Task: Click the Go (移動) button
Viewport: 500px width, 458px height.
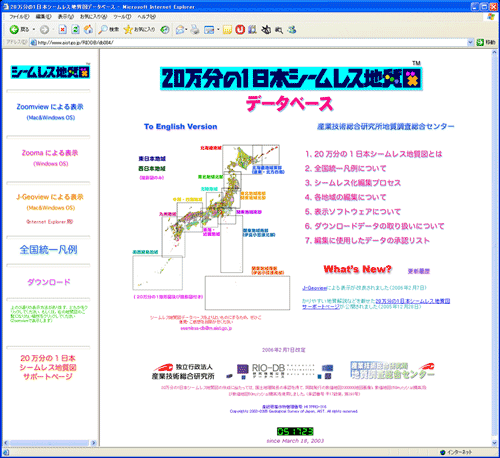Action: point(486,42)
